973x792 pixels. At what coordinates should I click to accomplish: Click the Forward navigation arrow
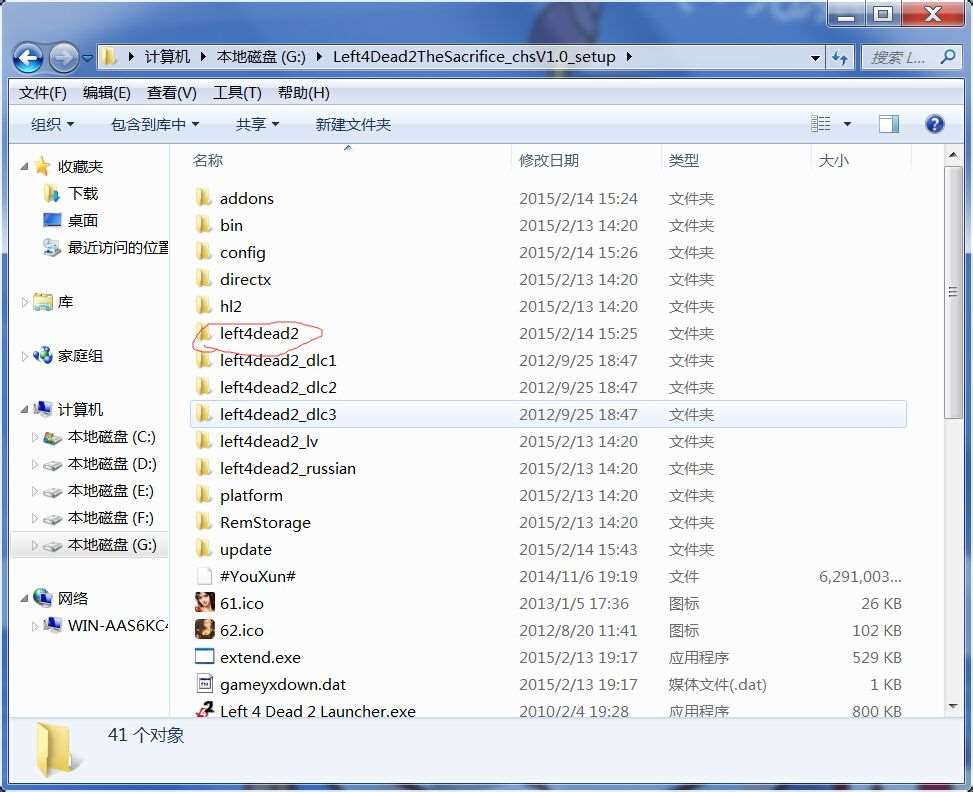click(64, 58)
